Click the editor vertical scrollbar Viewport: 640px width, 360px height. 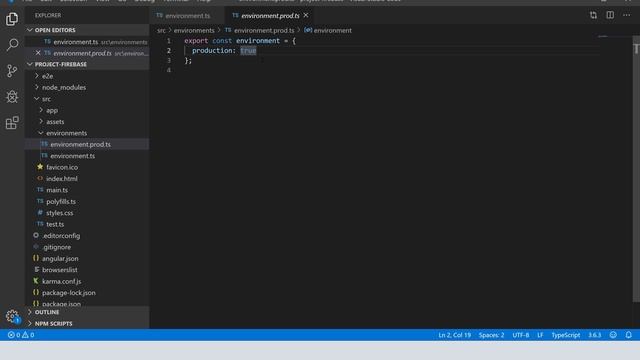636,169
